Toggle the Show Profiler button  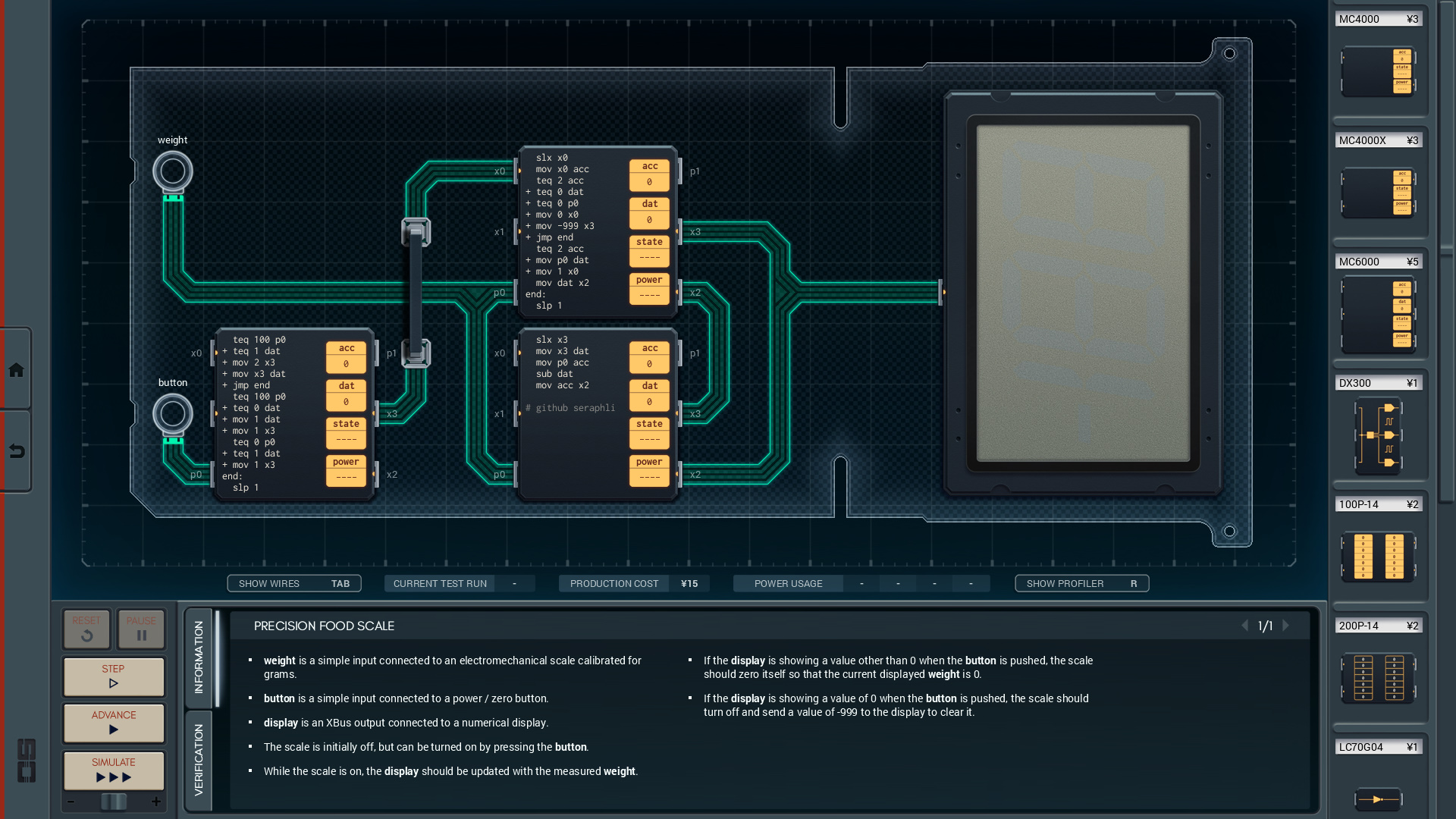[x=1081, y=583]
